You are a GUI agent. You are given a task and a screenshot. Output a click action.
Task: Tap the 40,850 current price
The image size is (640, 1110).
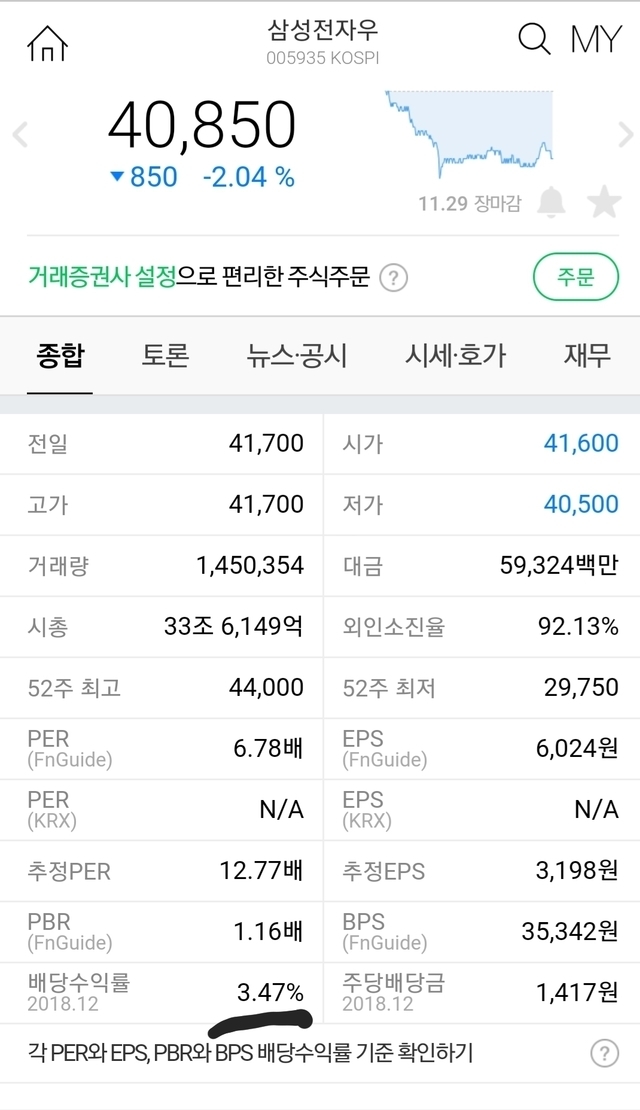pyautogui.click(x=202, y=127)
